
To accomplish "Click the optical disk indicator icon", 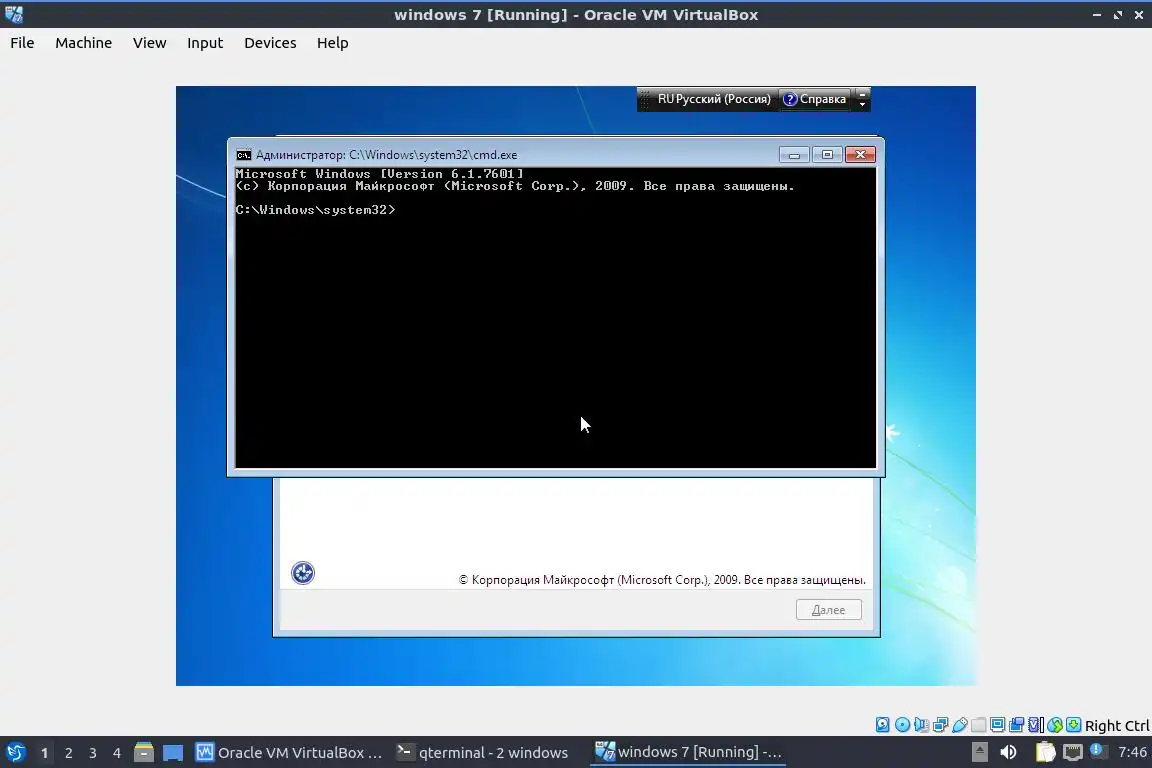I will (x=902, y=725).
